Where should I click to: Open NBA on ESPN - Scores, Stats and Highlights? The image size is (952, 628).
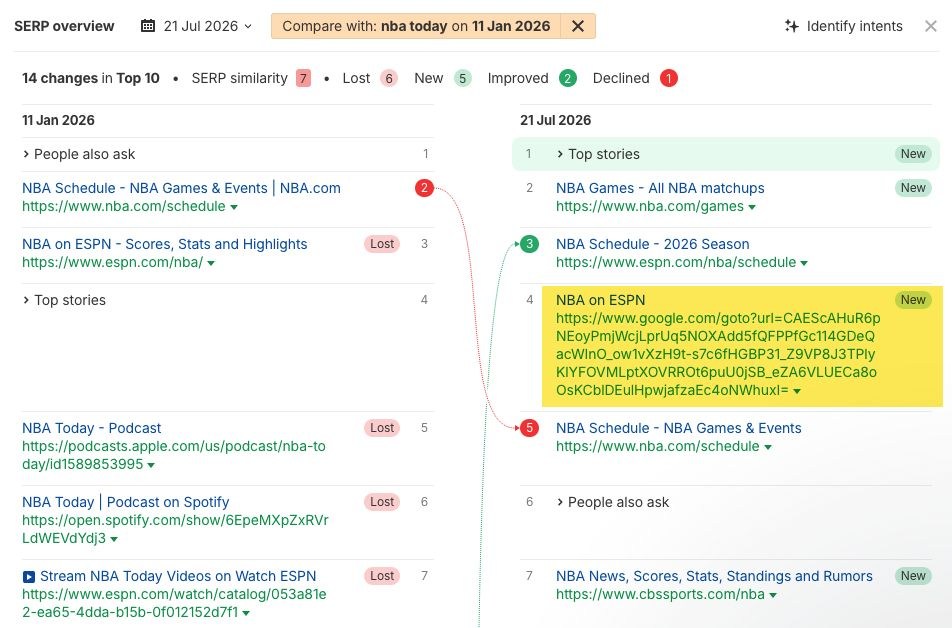[x=165, y=244]
